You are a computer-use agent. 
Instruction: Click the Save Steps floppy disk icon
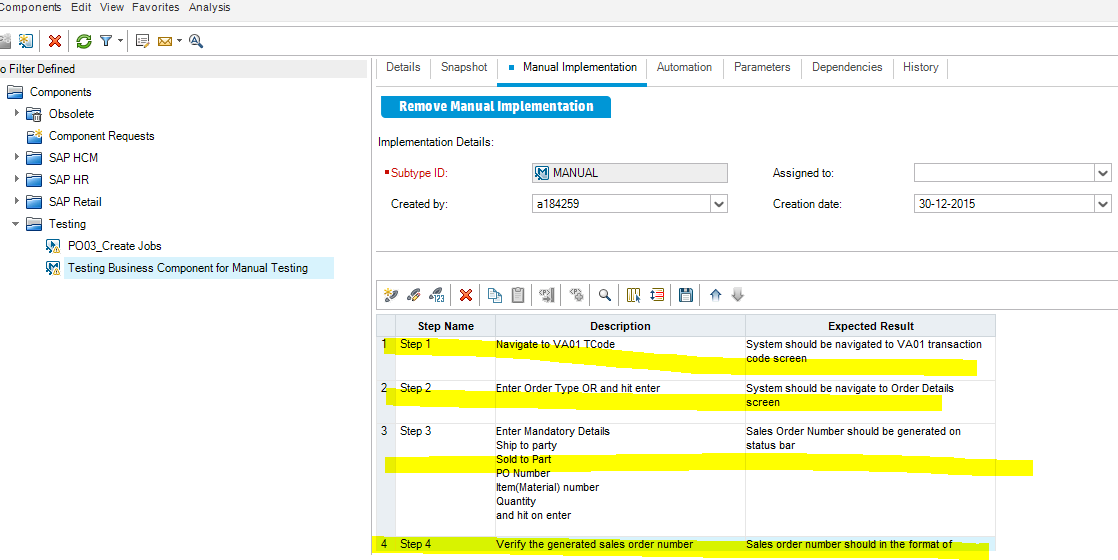coord(686,295)
